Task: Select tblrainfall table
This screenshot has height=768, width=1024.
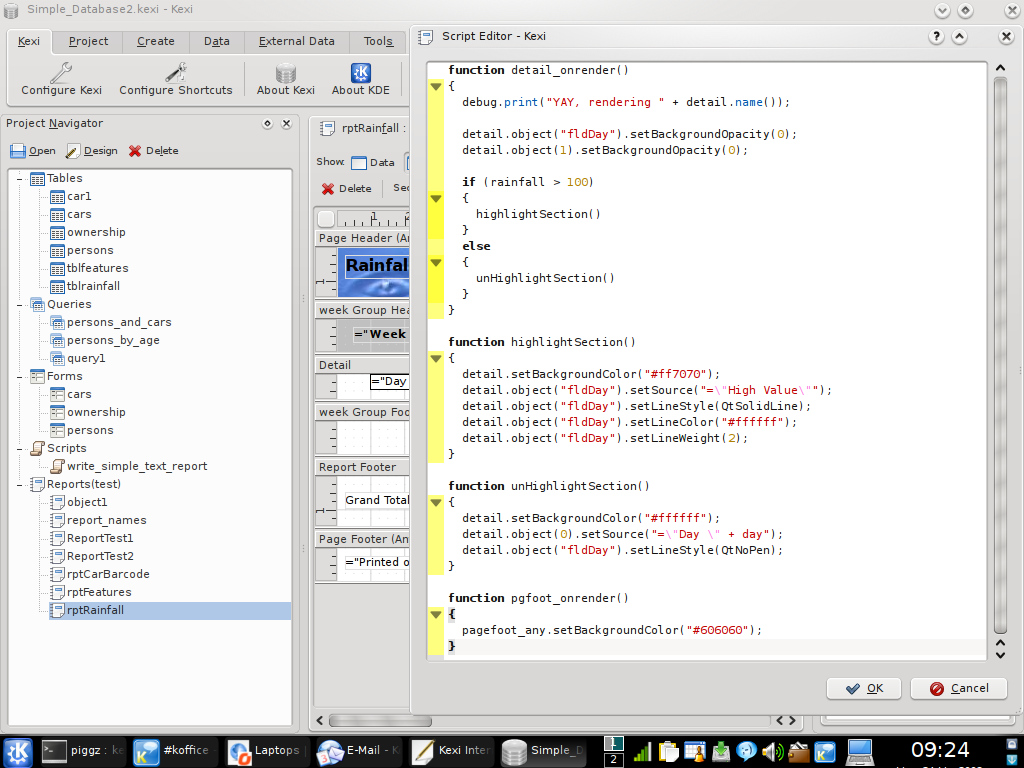Action: (93, 286)
